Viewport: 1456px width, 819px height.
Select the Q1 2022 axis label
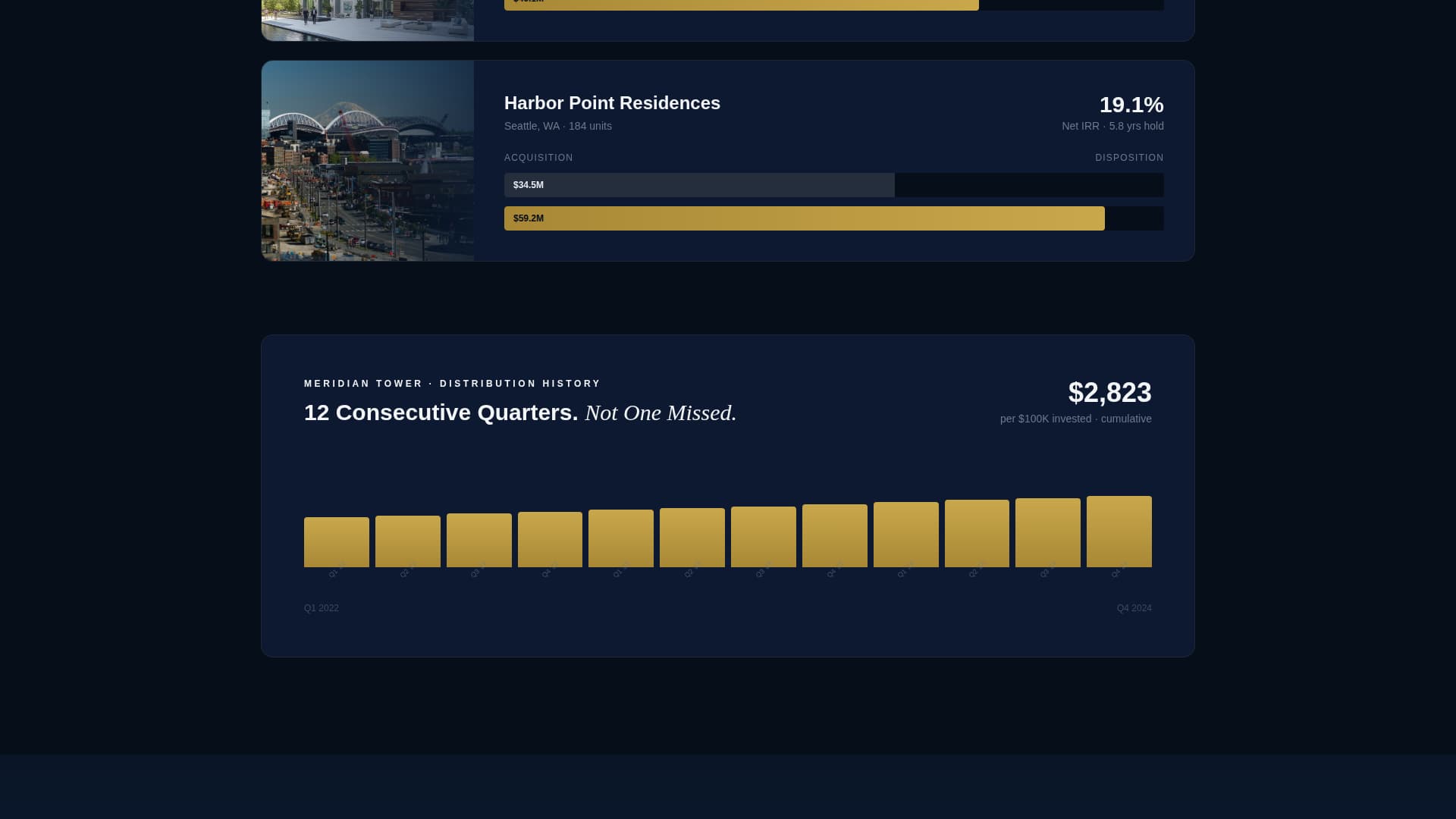point(322,607)
